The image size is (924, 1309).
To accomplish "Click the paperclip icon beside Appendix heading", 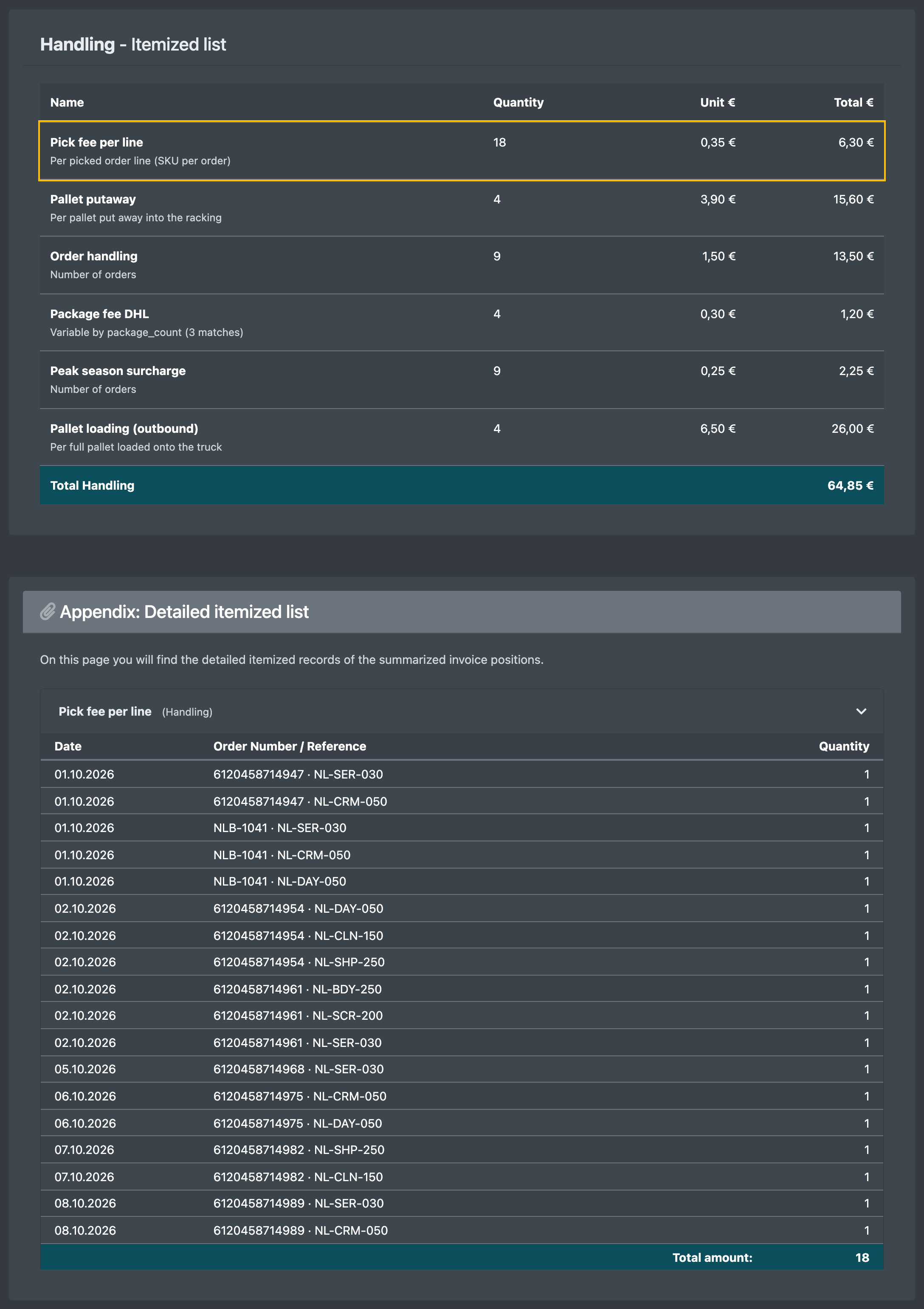I will click(48, 612).
